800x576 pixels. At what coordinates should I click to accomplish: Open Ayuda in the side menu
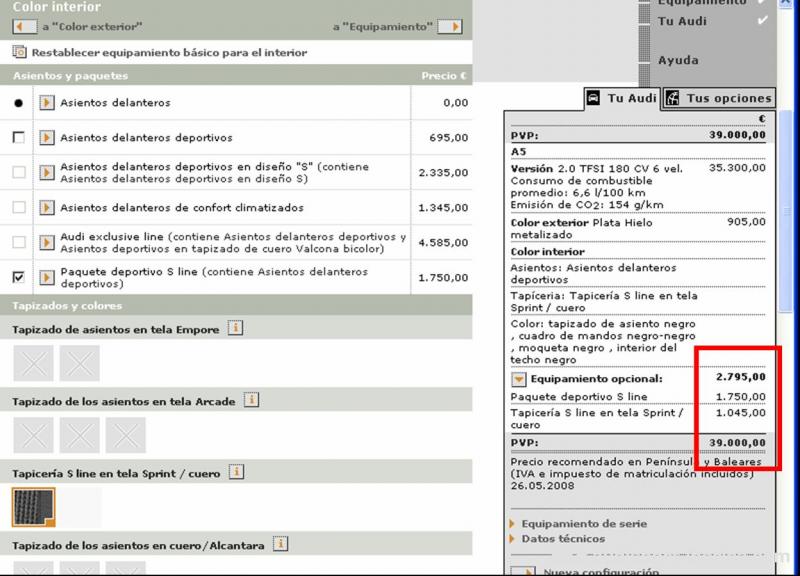pos(678,60)
